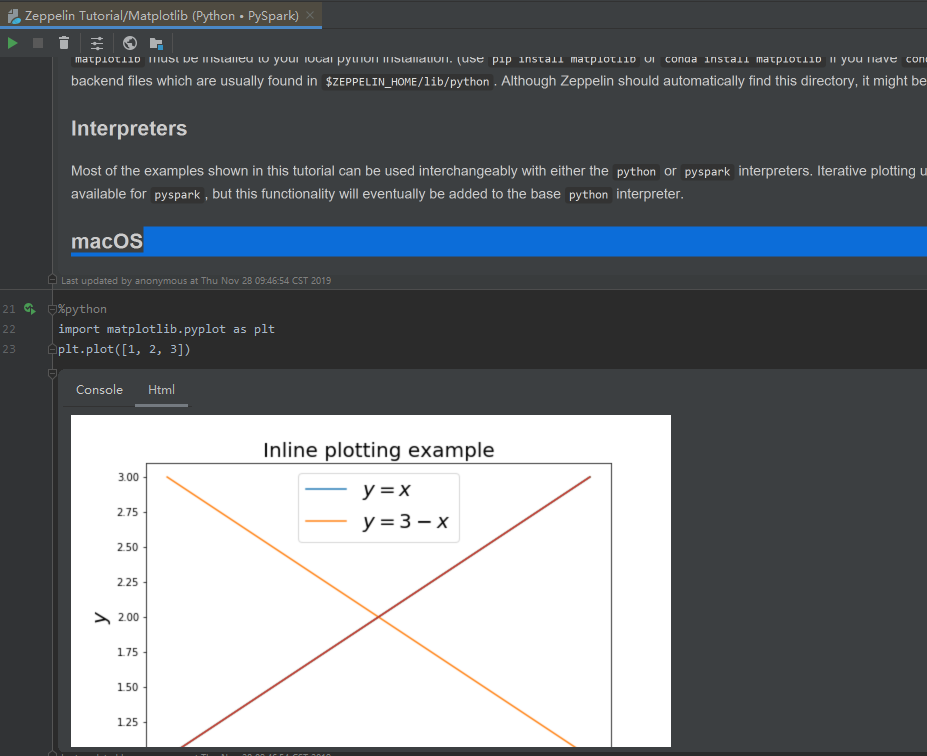This screenshot has height=756, width=927.
Task: Select the Zeppelin Tutorial/Matplotlib editor tab
Action: pos(160,15)
